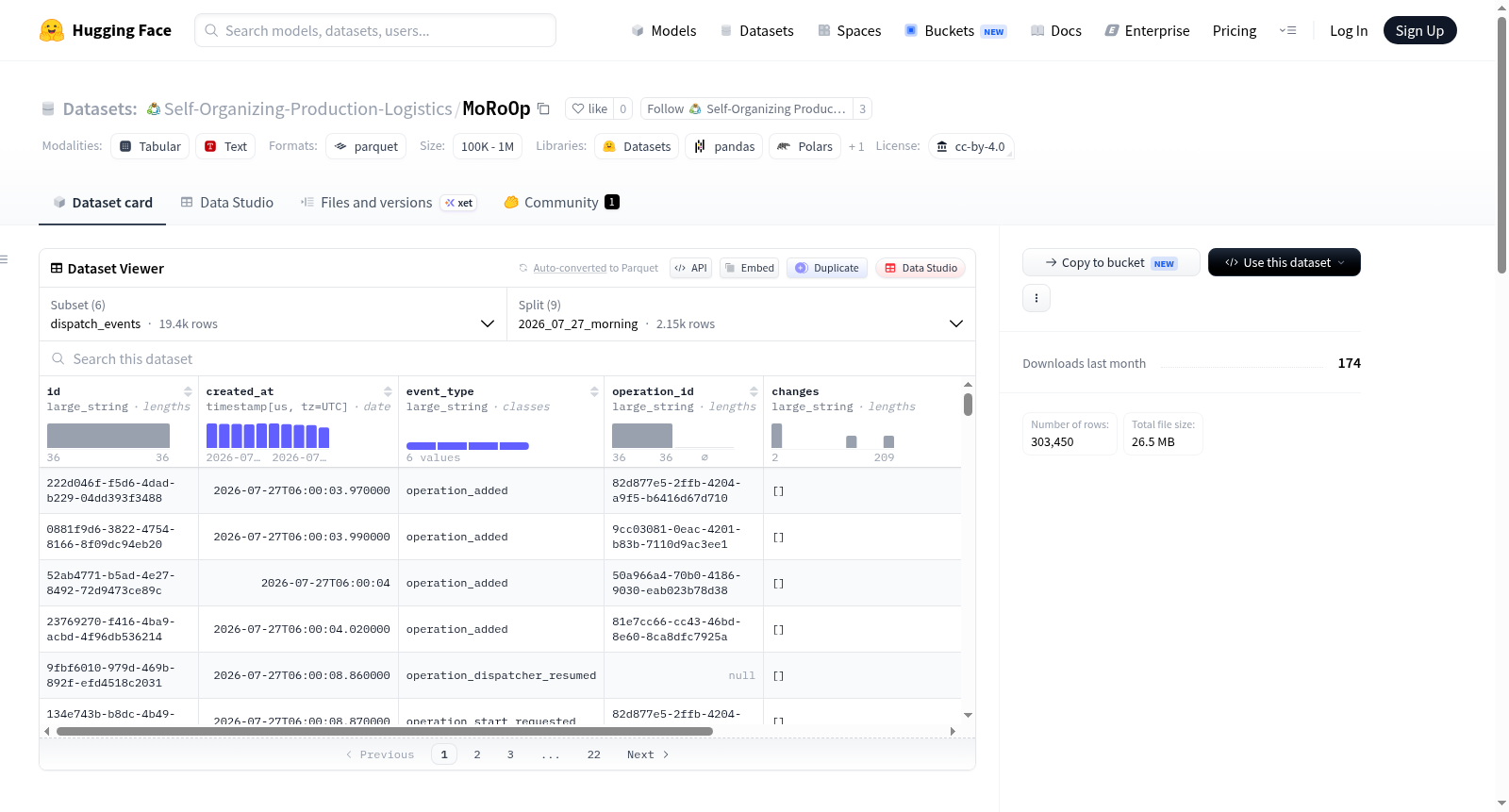Open the three-dot more options button

(1036, 298)
